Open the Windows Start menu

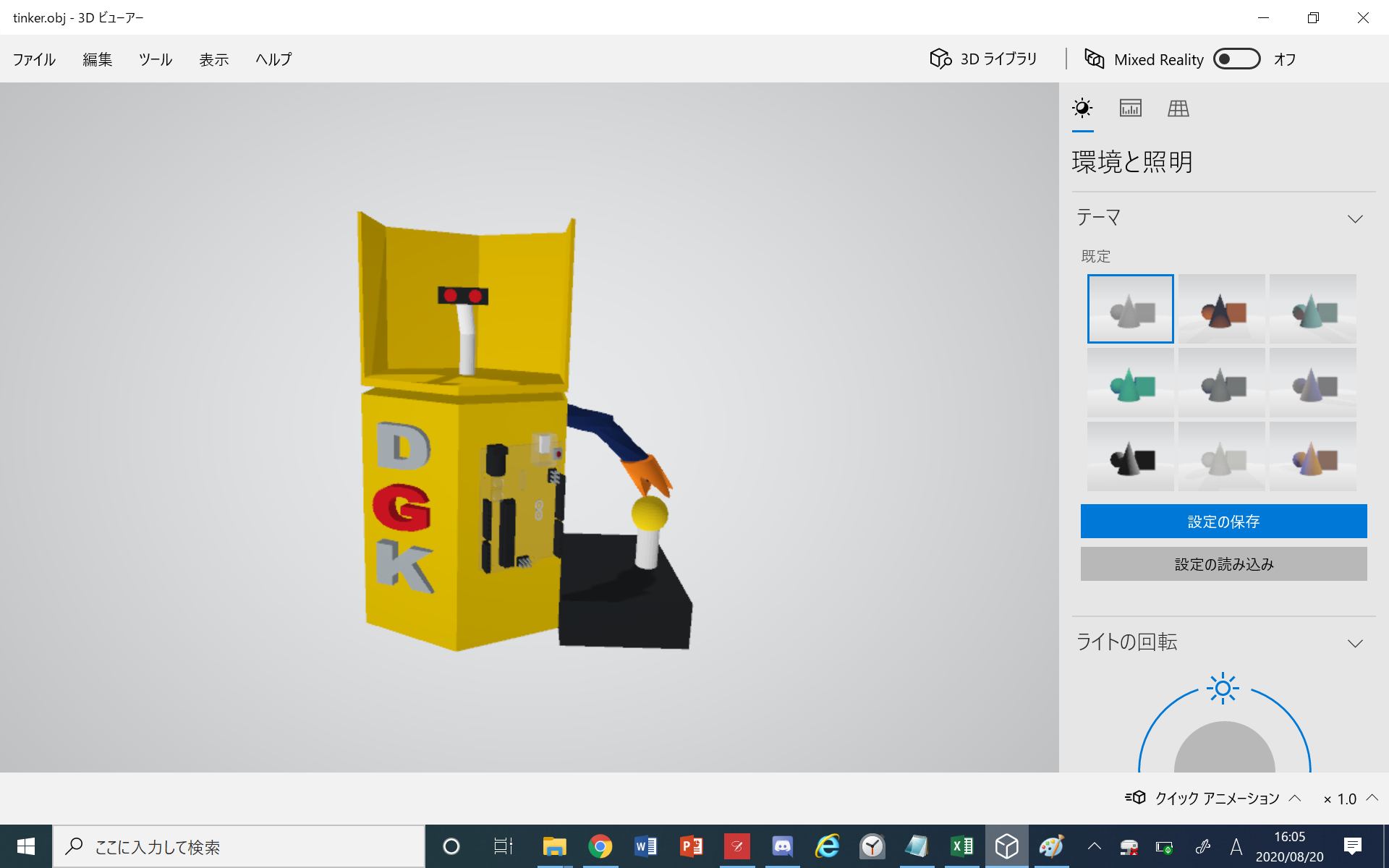pyautogui.click(x=26, y=846)
